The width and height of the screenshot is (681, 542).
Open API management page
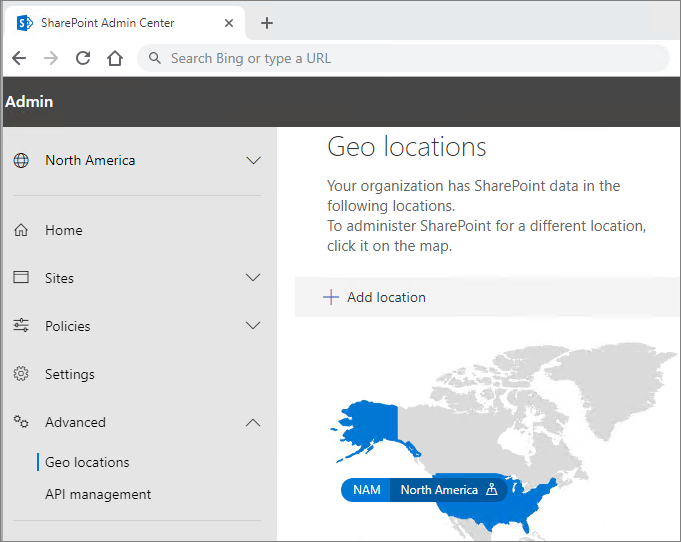point(98,494)
